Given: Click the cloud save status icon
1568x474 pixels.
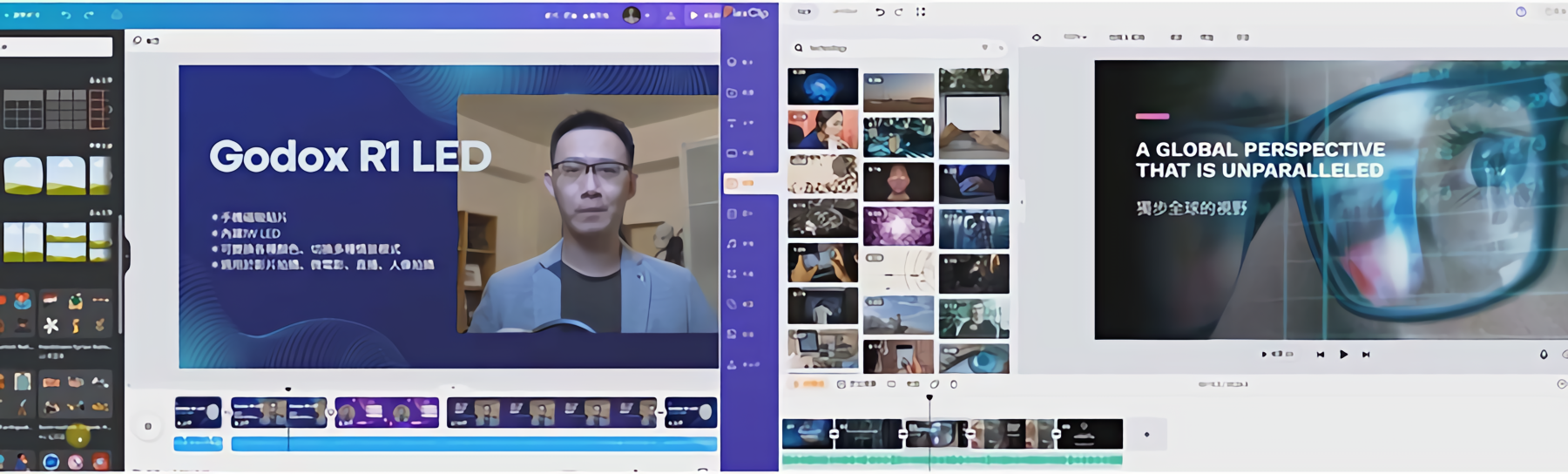Looking at the screenshot, I should tap(117, 15).
